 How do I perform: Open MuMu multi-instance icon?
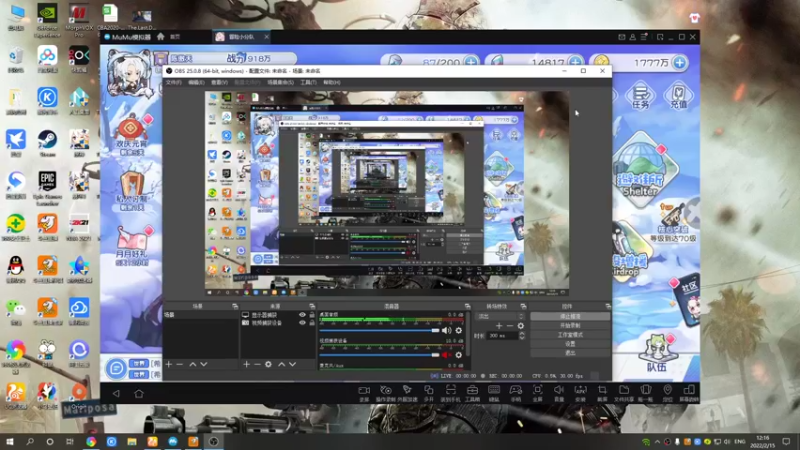point(429,392)
